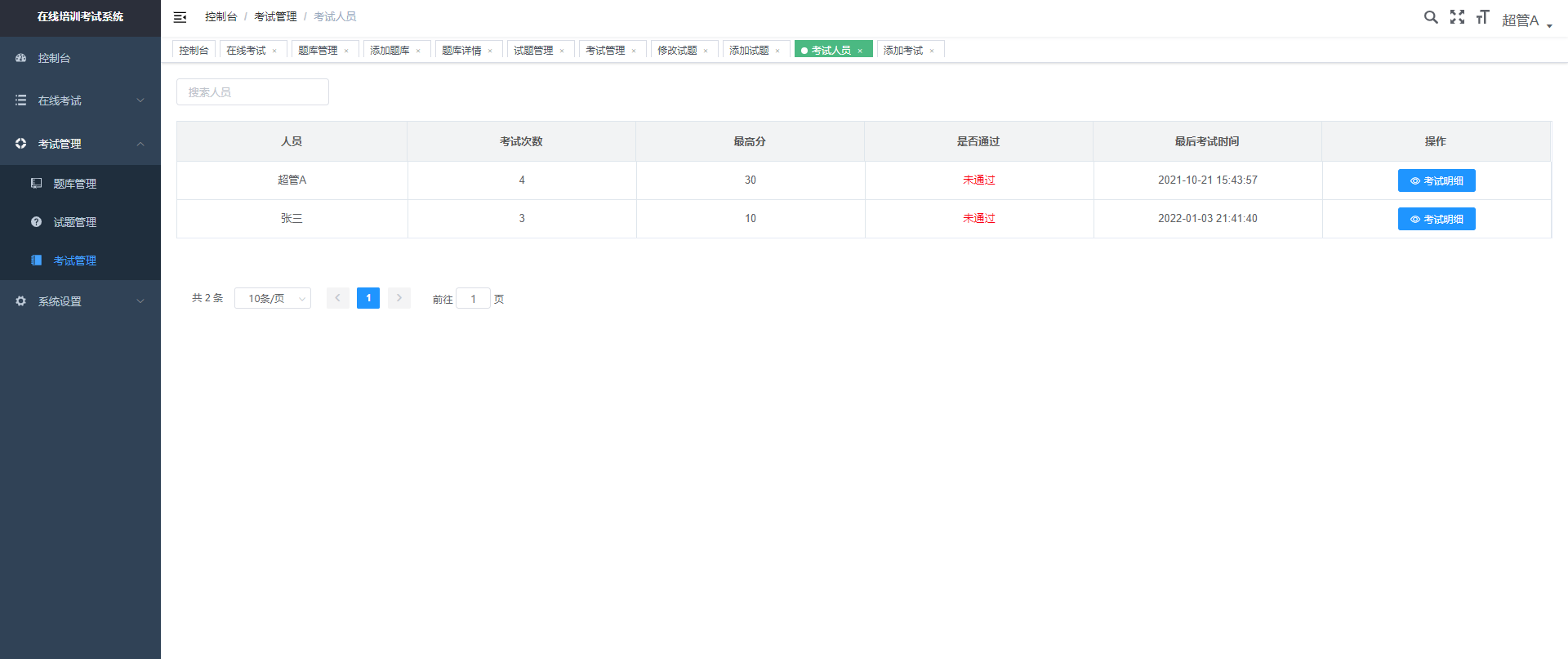This screenshot has width=1568, height=659.
Task: Close the 添加题库 tab
Action: (418, 51)
